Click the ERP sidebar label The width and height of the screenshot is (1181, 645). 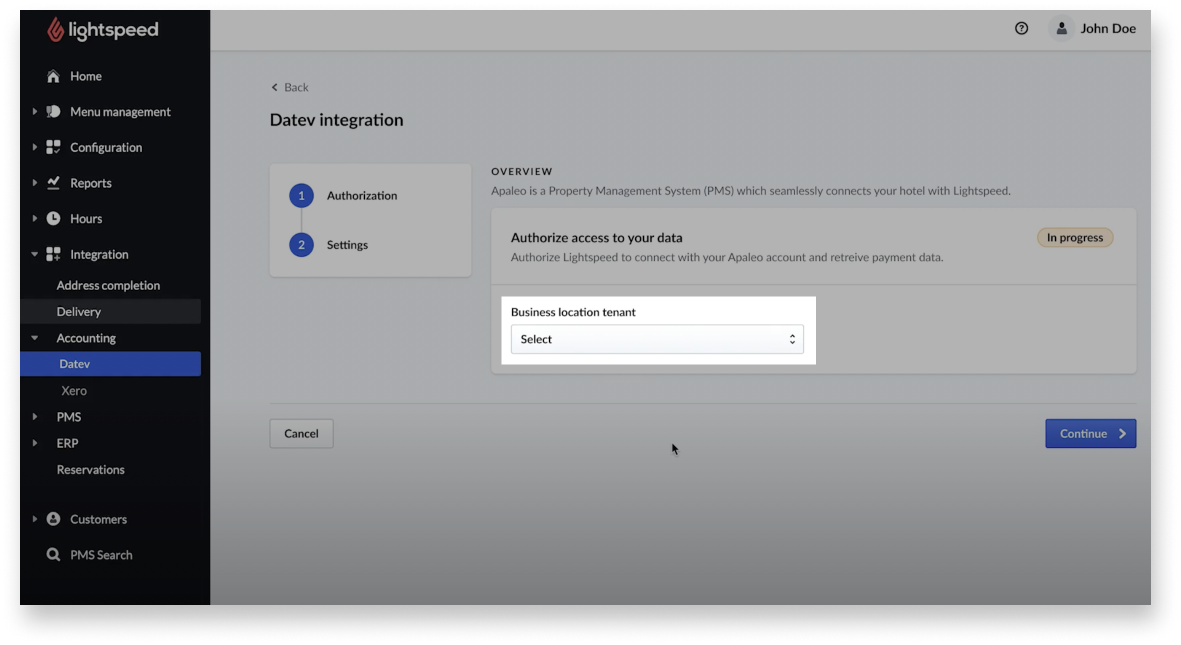[x=67, y=443]
